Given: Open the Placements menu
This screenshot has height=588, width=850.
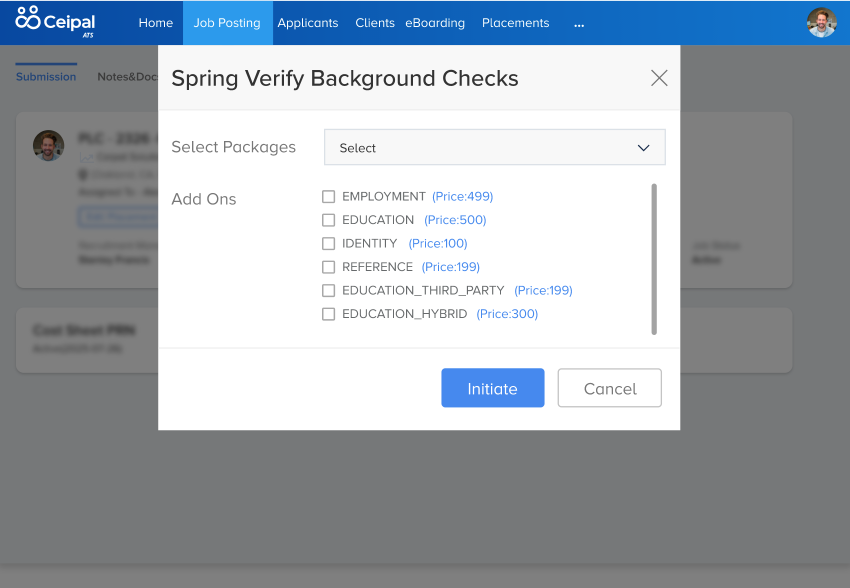Looking at the screenshot, I should 516,23.
